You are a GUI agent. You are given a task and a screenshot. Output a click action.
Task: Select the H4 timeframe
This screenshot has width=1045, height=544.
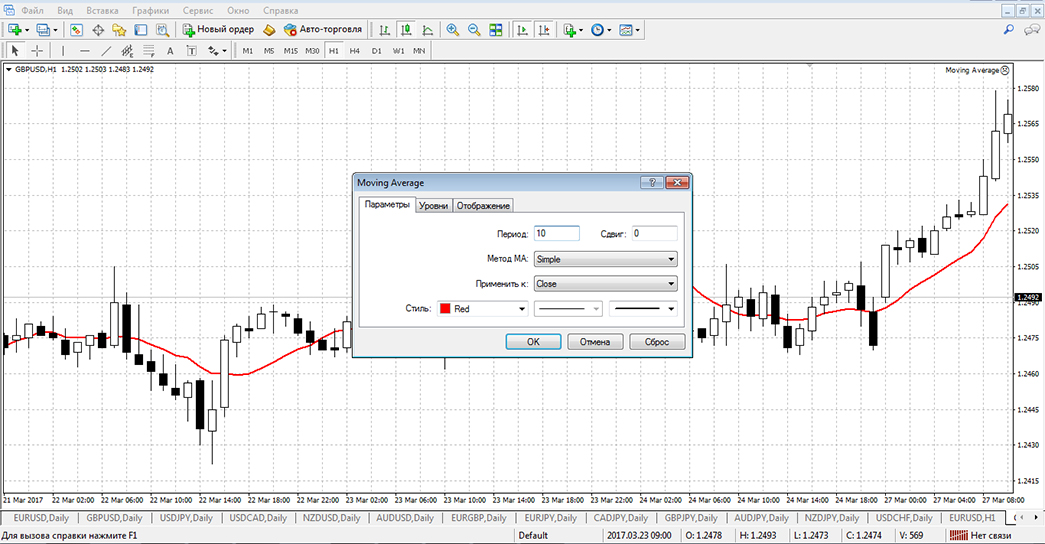coord(355,51)
